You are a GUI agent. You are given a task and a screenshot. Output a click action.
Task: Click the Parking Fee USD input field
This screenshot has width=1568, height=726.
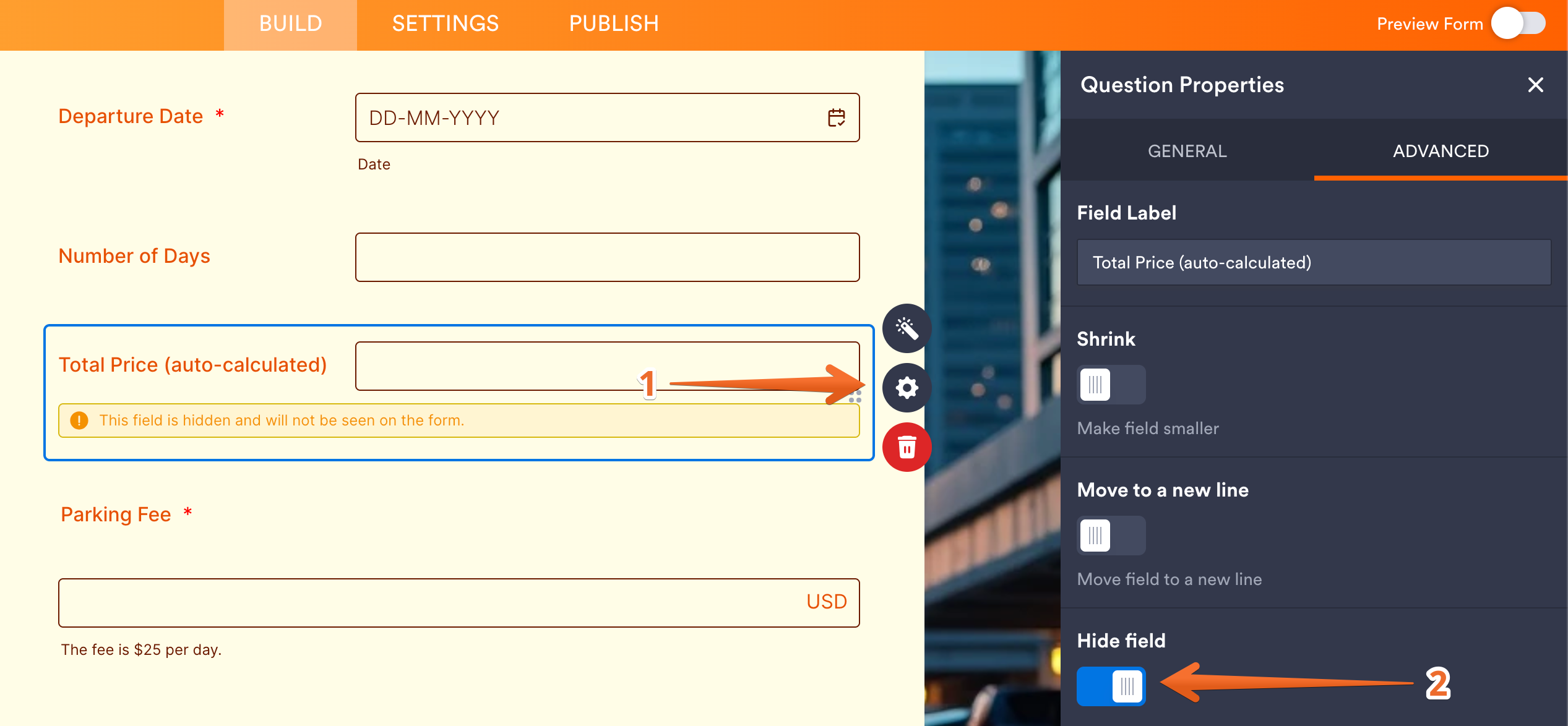[459, 603]
